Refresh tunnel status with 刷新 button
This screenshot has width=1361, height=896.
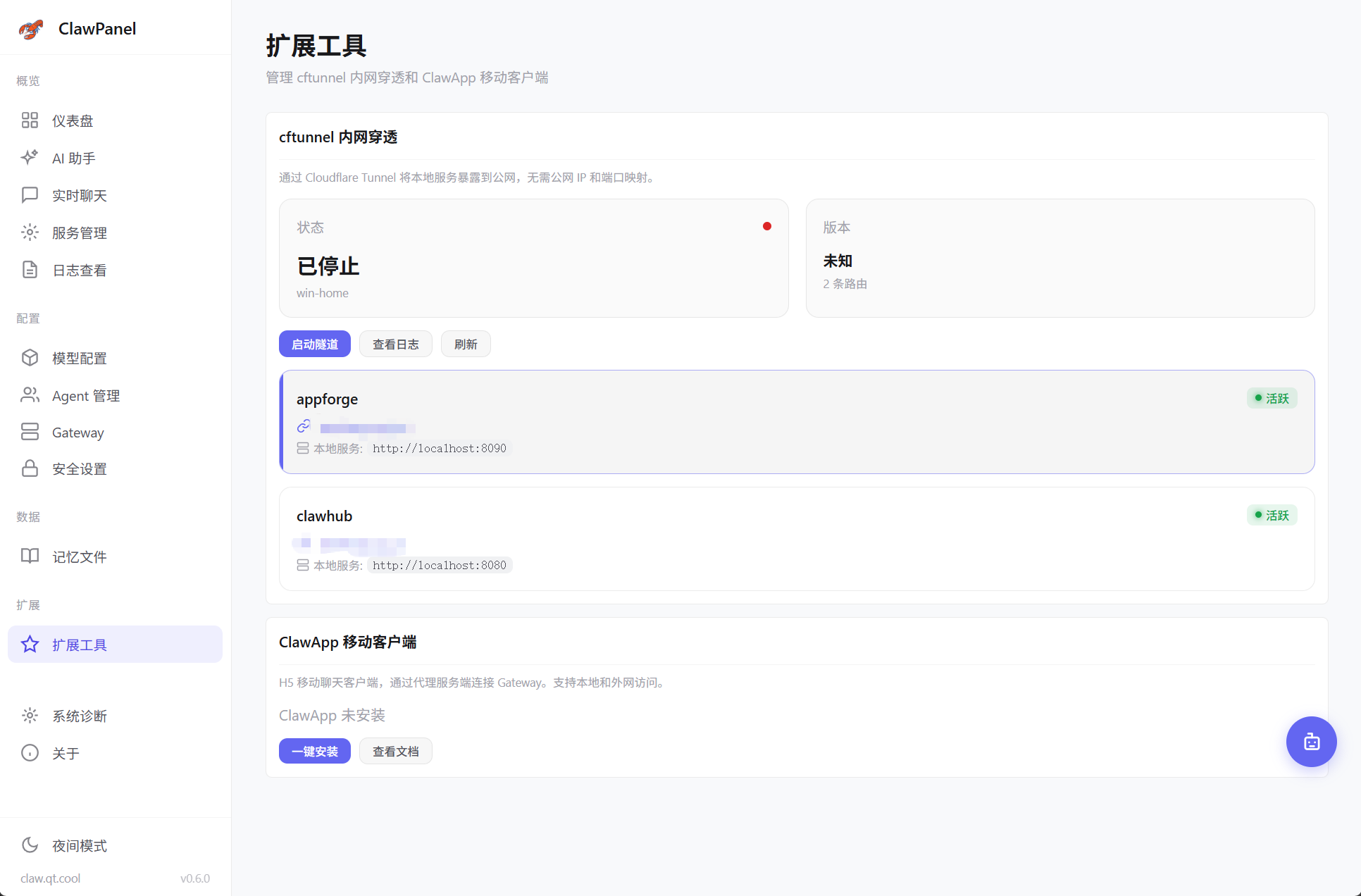point(465,344)
